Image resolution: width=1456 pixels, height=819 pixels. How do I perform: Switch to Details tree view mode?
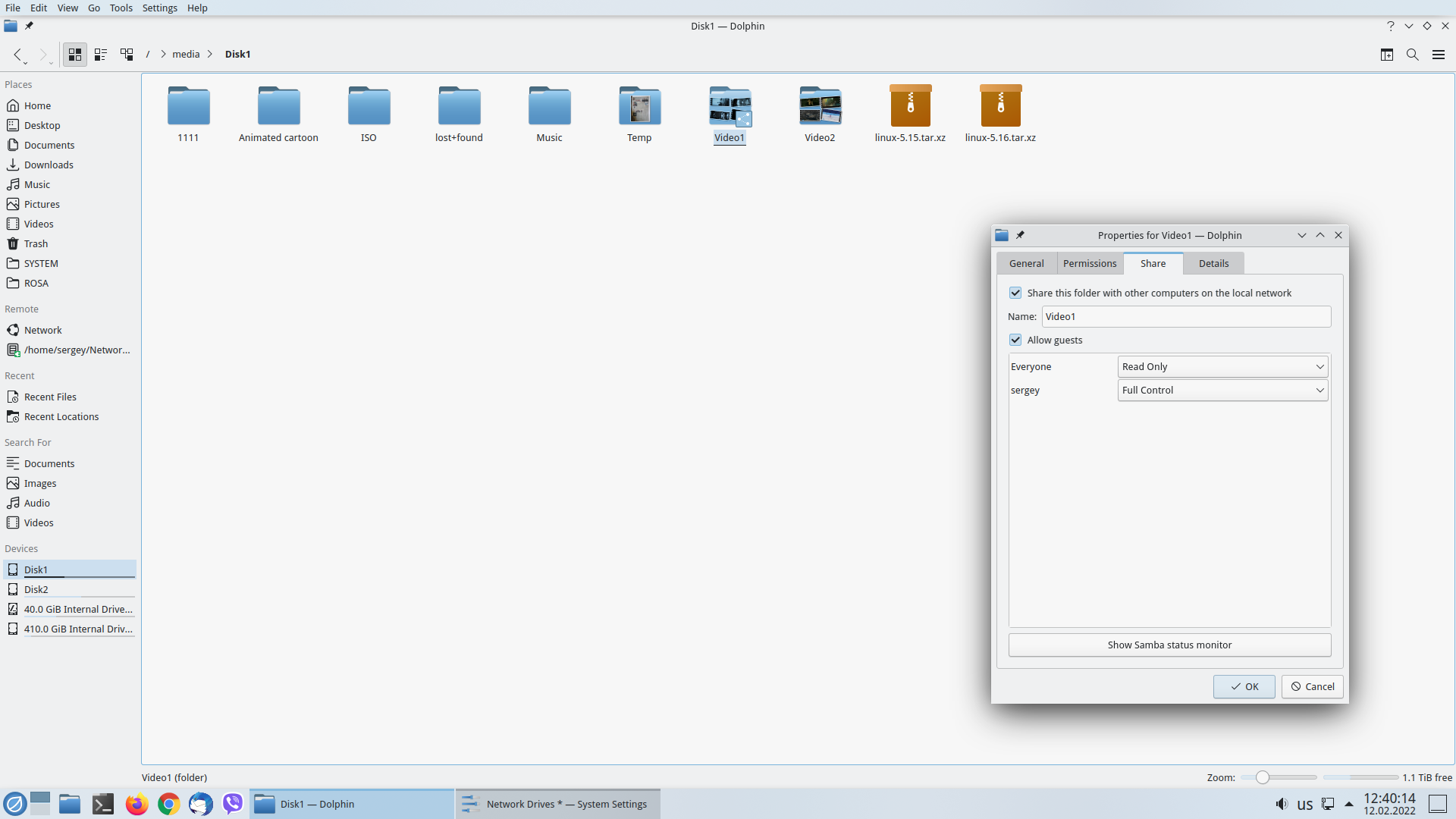click(127, 55)
